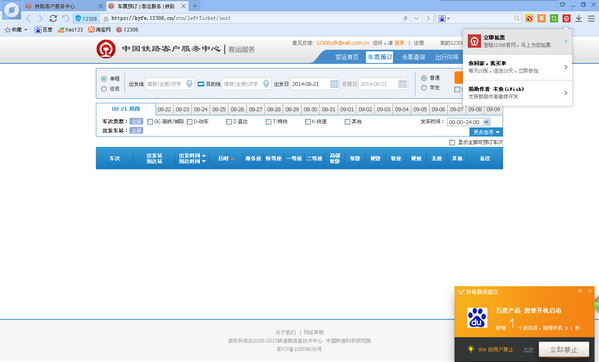
Task: Click the browser forward arrow
Action: pos(40,18)
